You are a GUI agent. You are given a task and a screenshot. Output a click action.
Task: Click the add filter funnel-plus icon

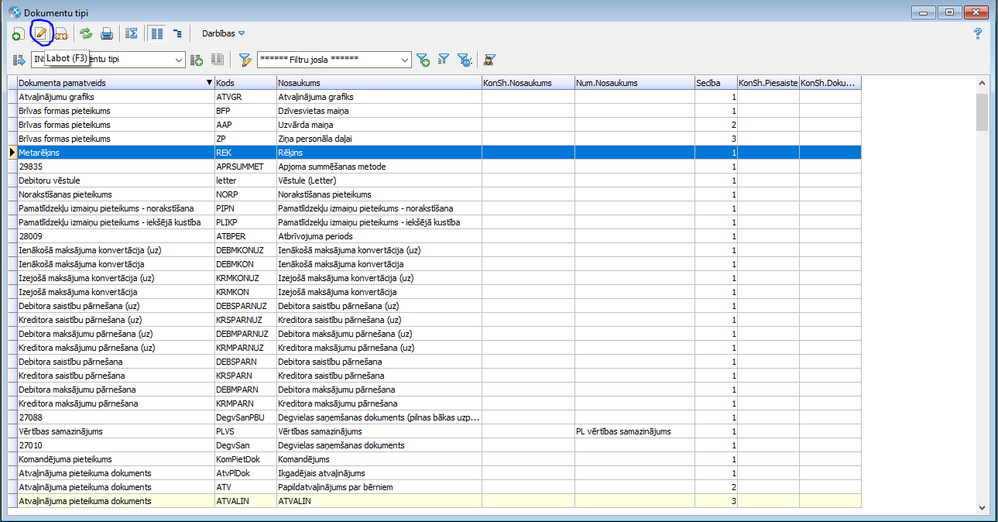(x=422, y=60)
